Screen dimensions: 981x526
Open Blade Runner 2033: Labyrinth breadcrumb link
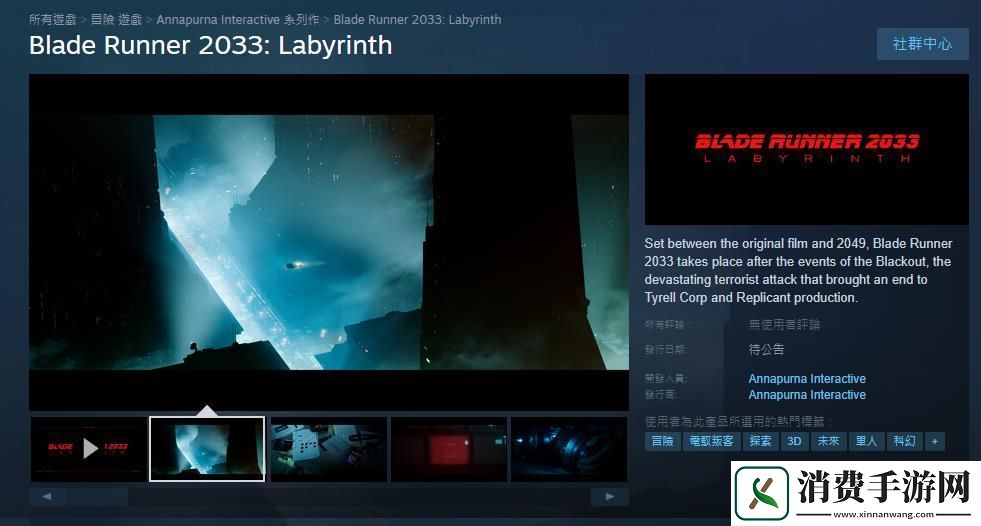coord(417,19)
